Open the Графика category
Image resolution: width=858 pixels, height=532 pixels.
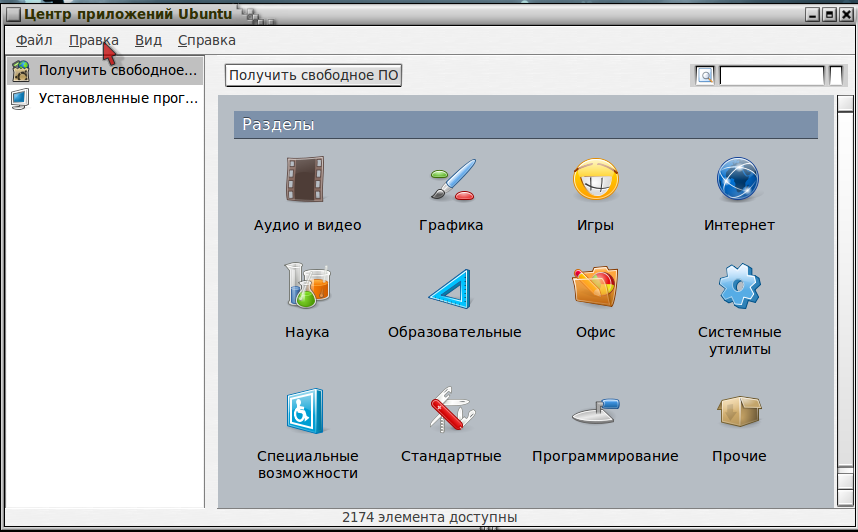pyautogui.click(x=451, y=181)
